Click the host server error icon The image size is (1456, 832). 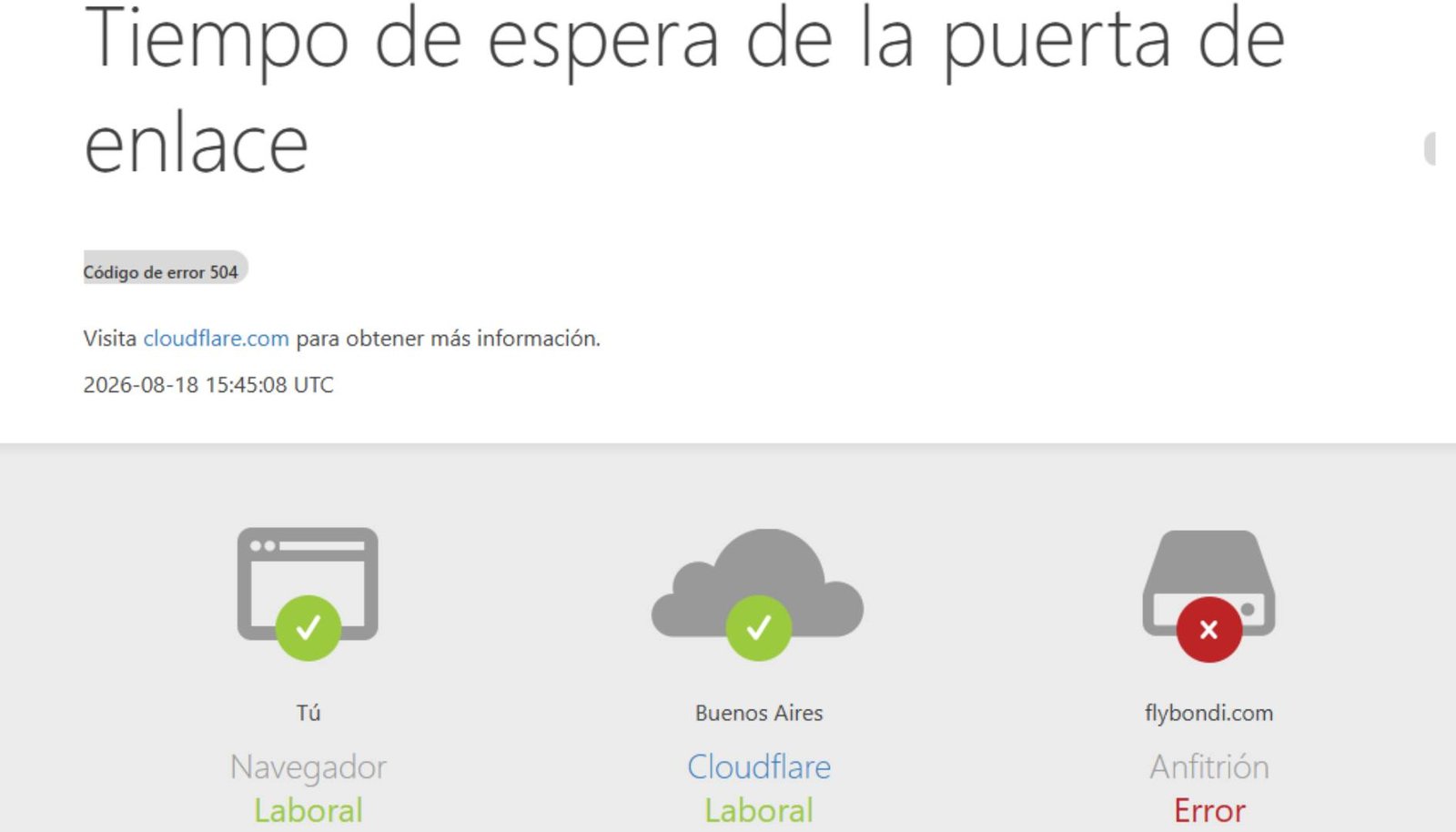point(1208,595)
